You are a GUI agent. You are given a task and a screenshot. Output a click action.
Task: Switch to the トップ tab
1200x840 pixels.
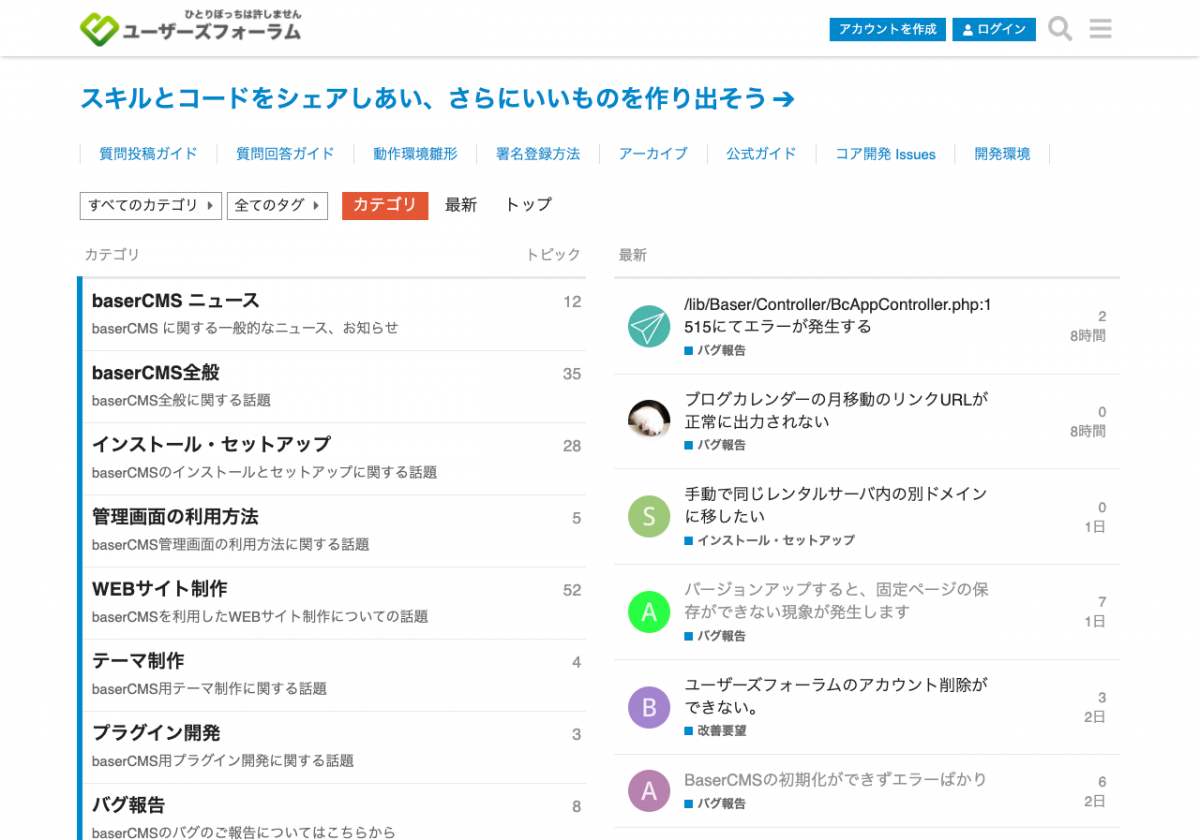tap(527, 205)
